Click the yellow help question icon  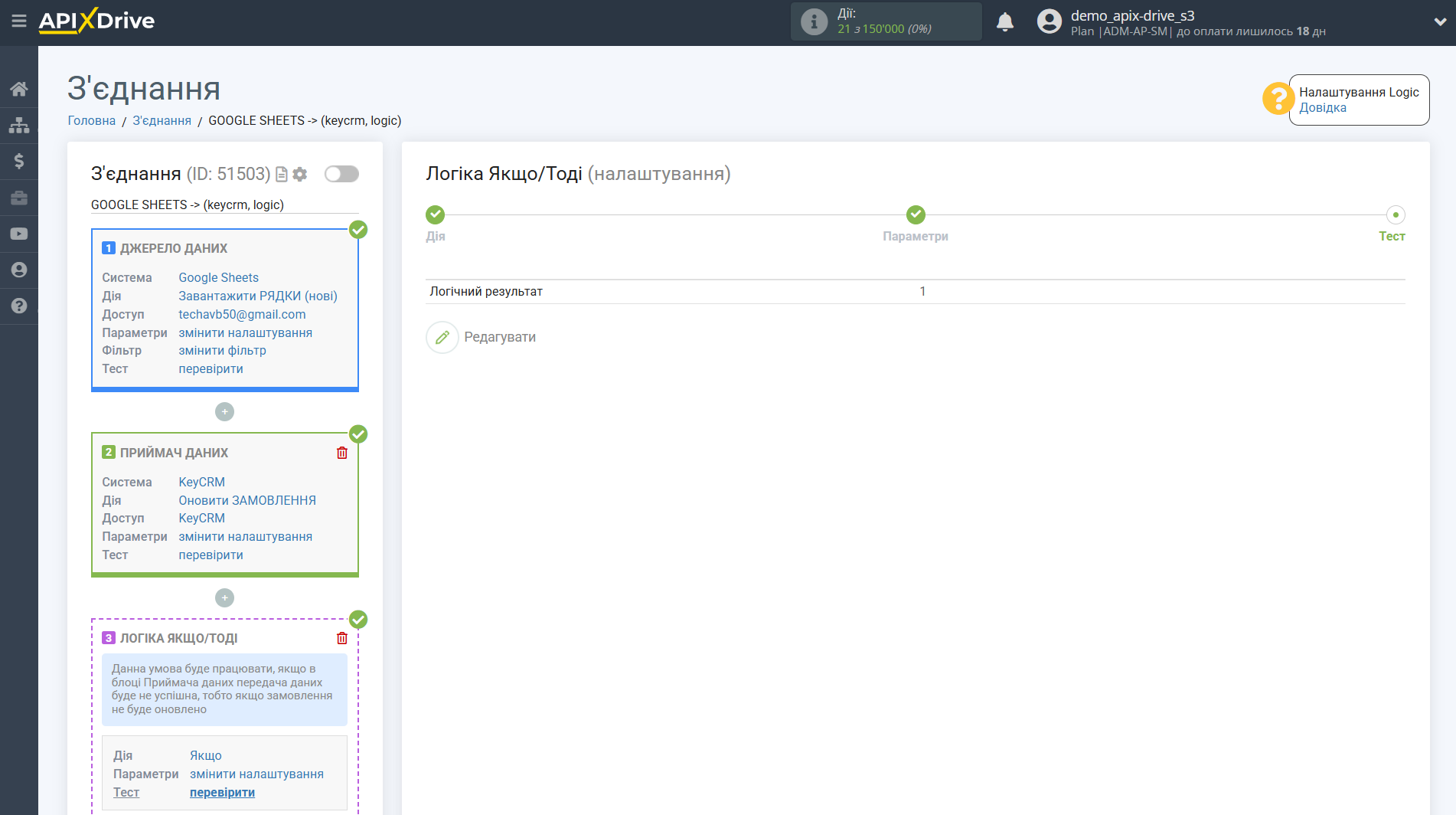coord(1278,99)
